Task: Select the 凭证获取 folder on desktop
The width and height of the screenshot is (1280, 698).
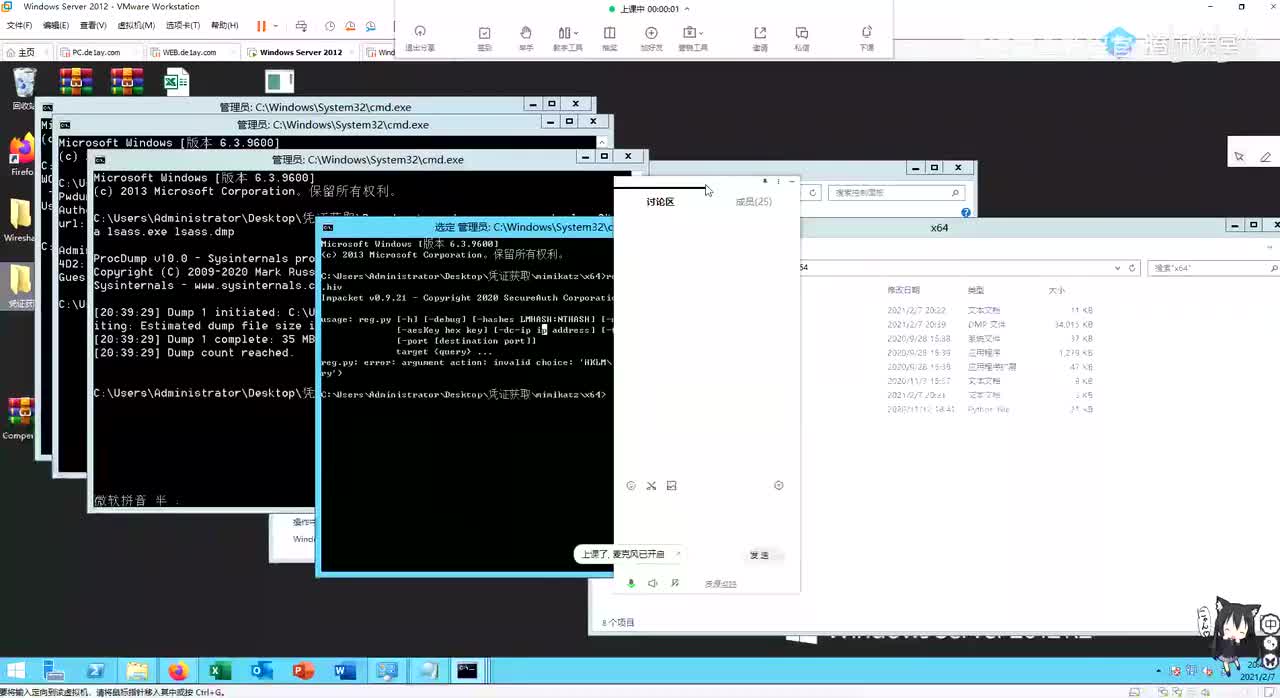Action: tap(20, 285)
